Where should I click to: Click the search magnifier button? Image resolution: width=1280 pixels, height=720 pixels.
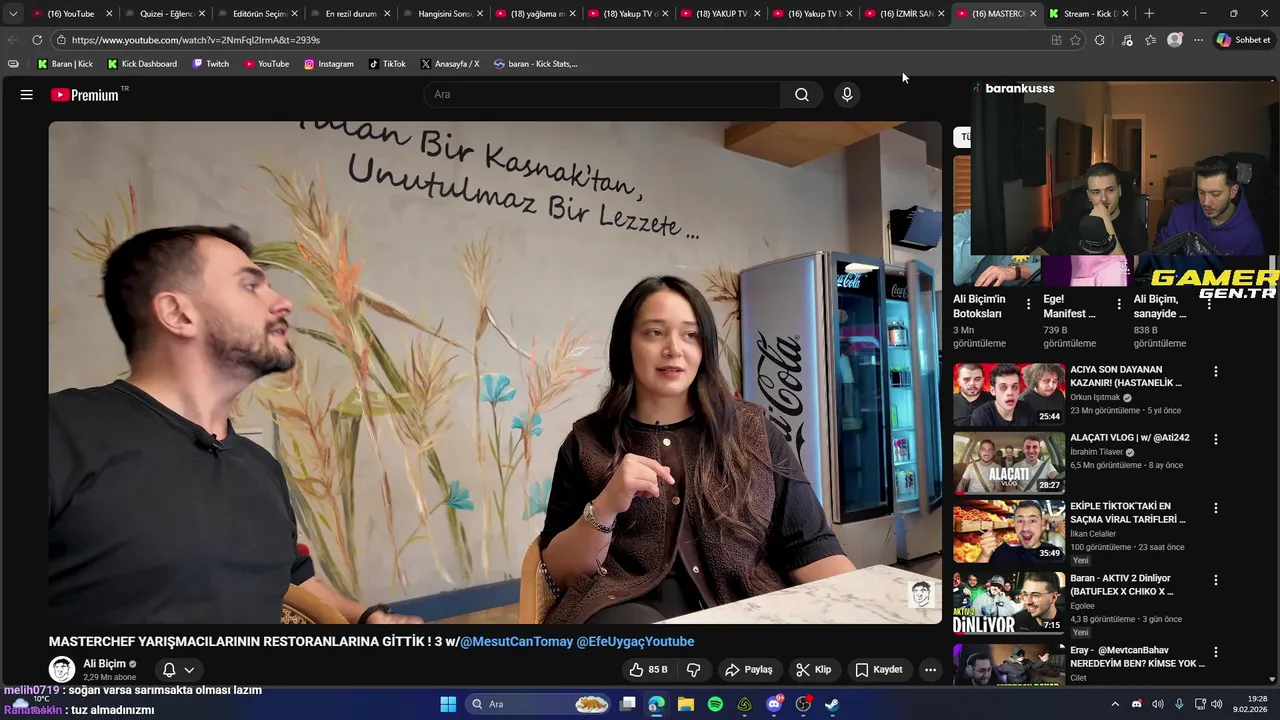[x=802, y=95]
